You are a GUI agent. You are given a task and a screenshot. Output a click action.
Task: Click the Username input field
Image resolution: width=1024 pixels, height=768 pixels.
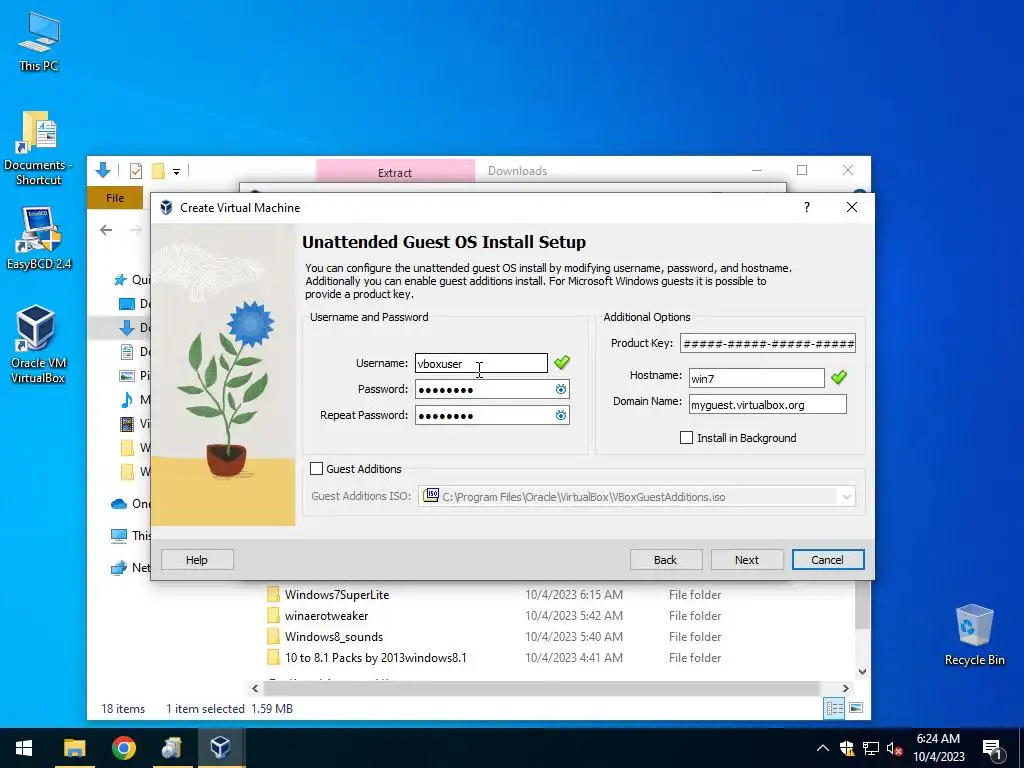[481, 363]
